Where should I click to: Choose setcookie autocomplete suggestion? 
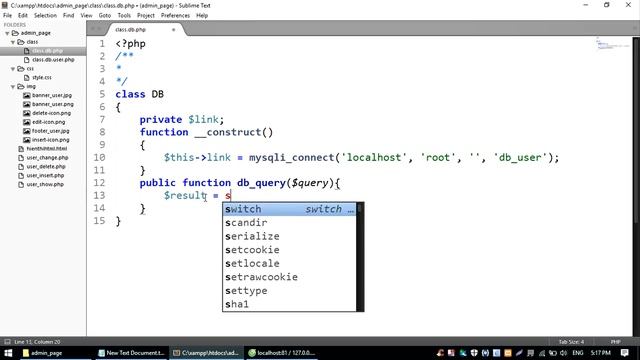(x=289, y=250)
